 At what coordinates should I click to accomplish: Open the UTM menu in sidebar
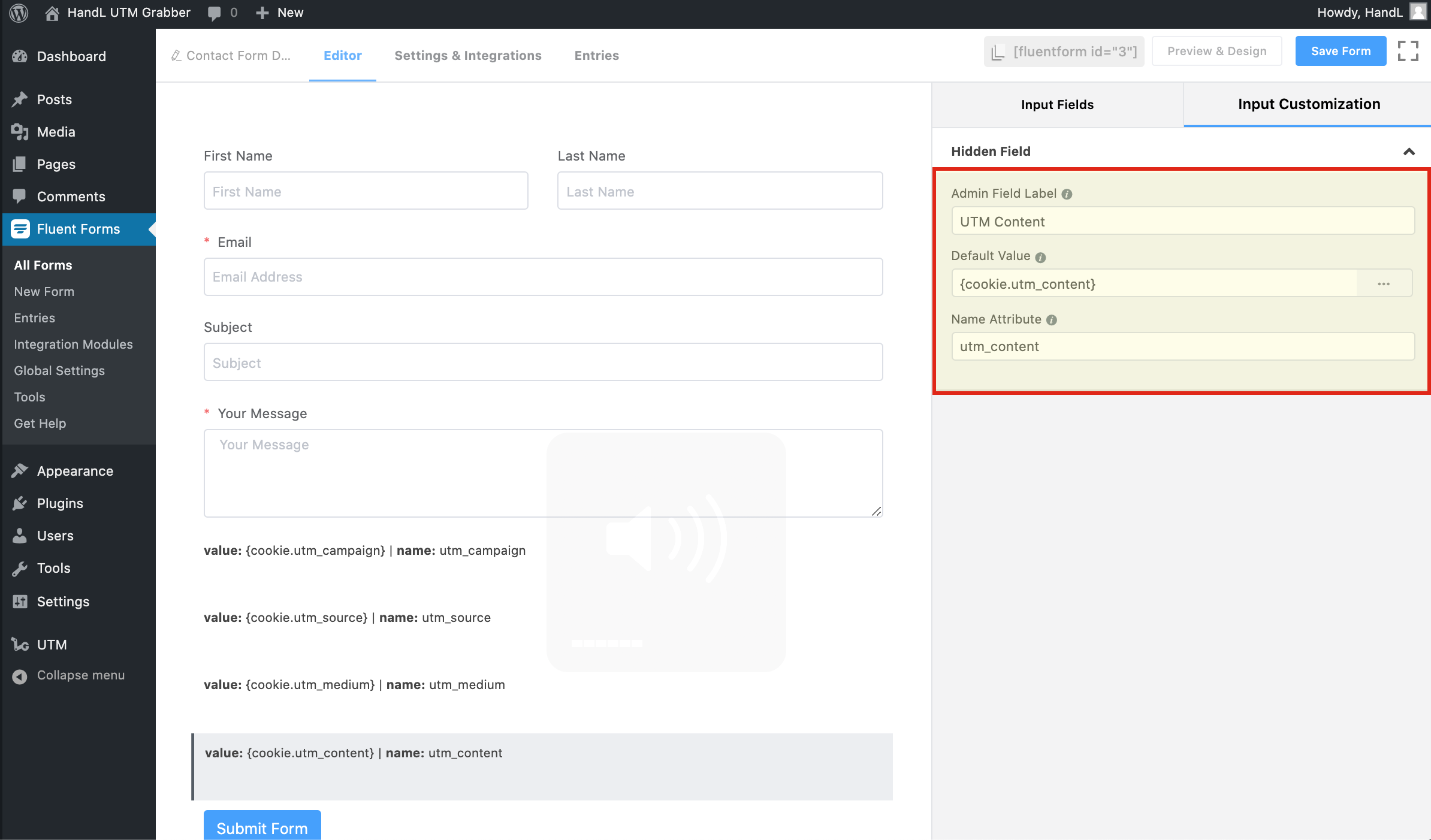click(52, 645)
